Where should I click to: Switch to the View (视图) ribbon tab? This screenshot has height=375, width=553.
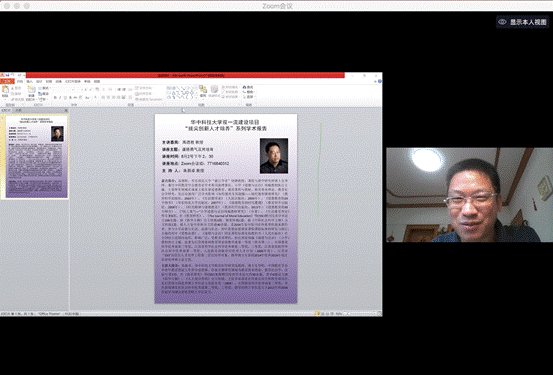pyautogui.click(x=97, y=81)
